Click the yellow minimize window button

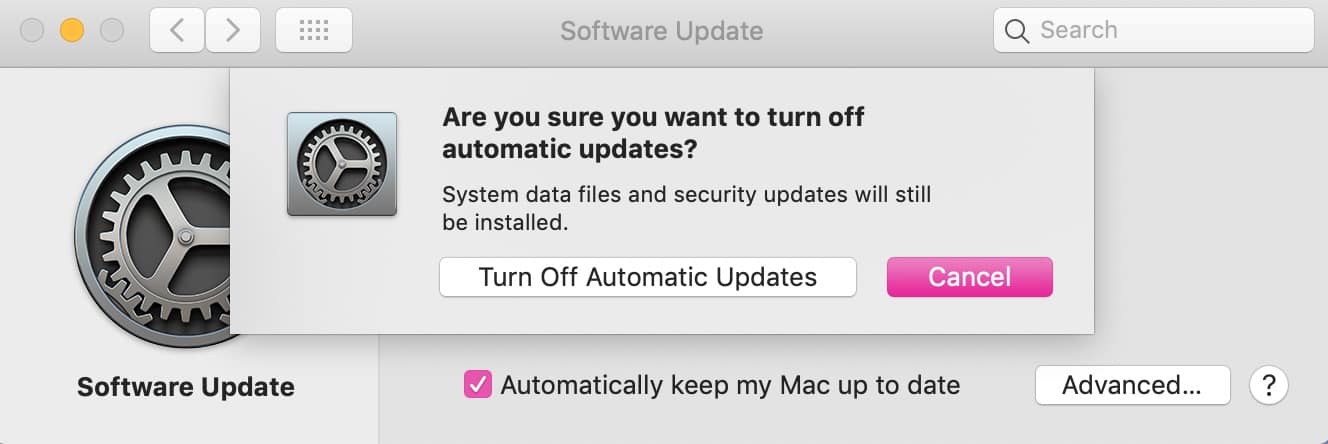(72, 31)
